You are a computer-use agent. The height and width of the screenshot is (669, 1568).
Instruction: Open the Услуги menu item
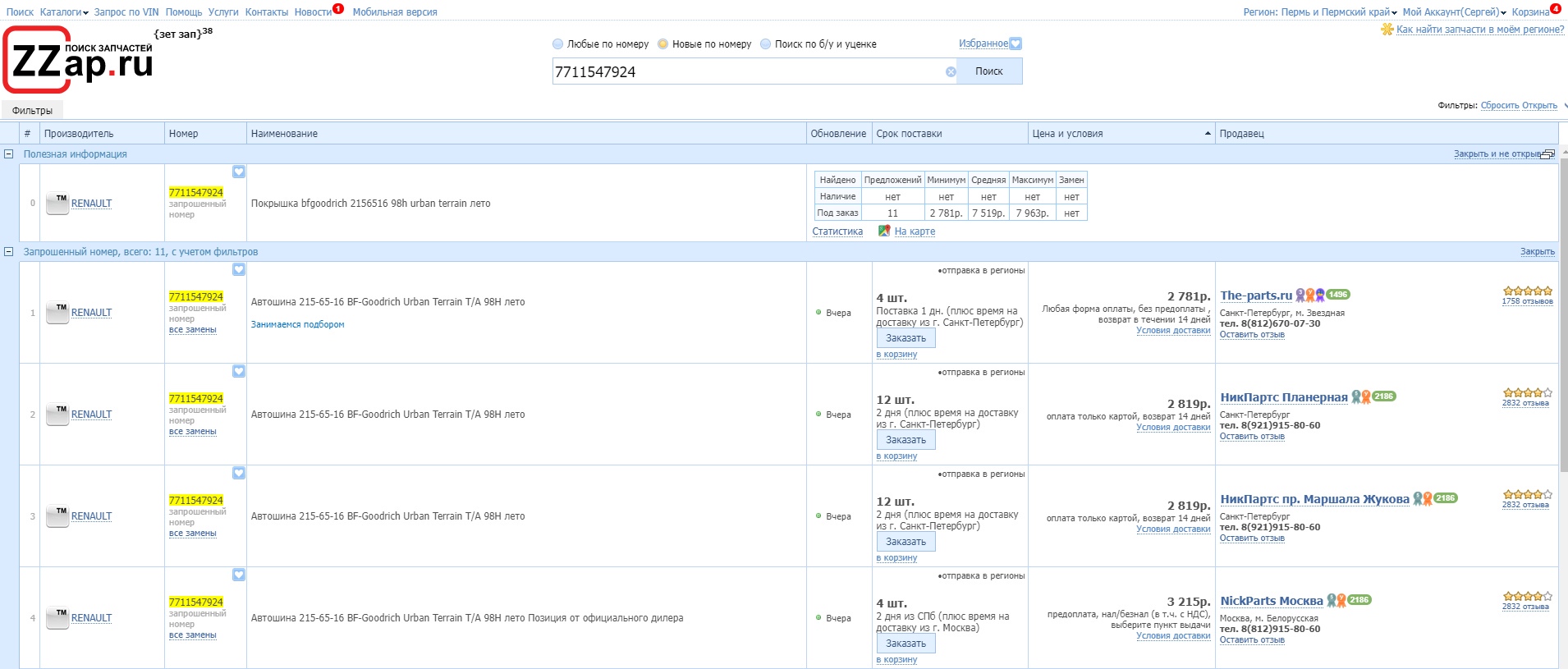pos(223,12)
